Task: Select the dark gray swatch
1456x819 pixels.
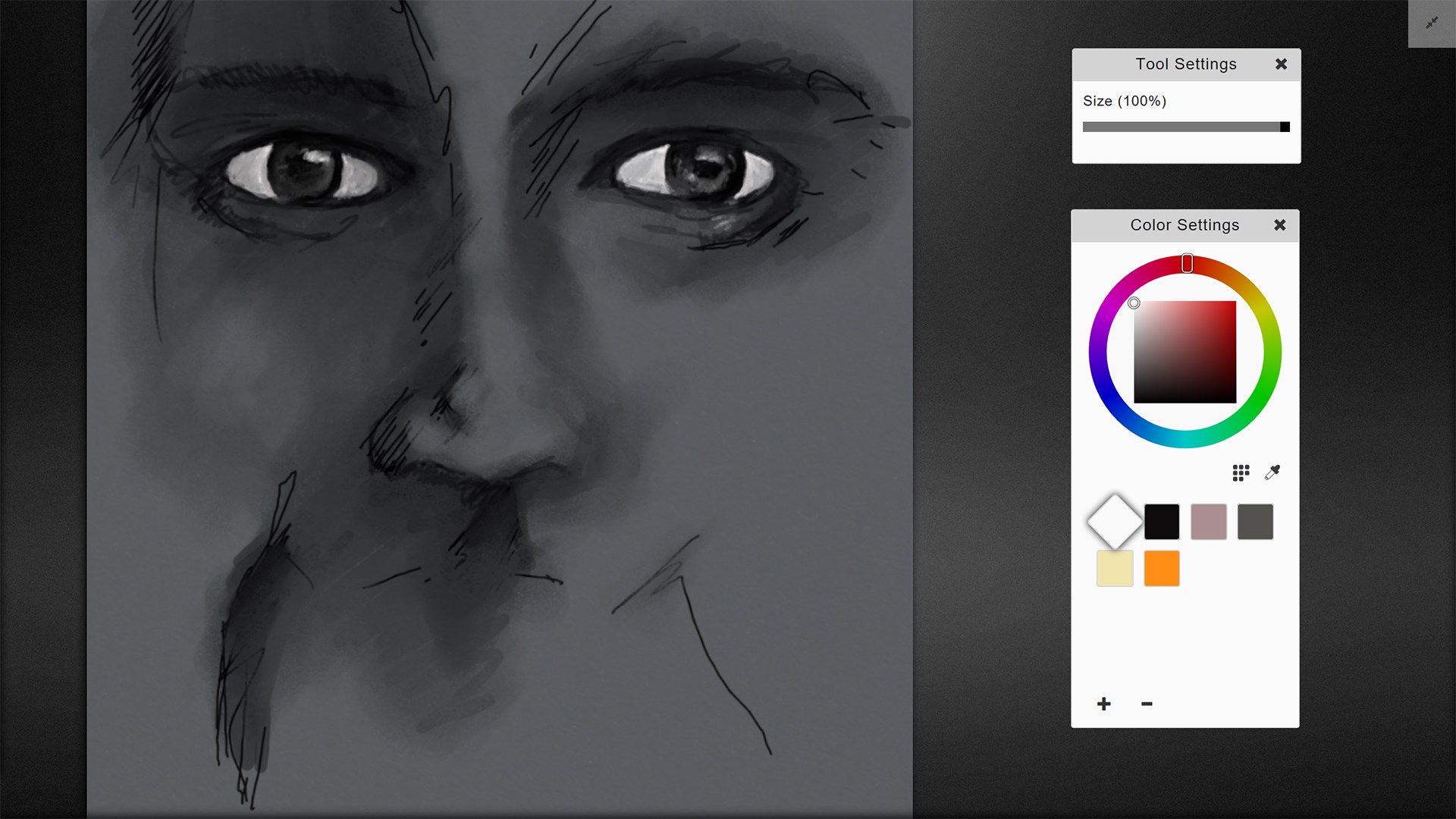Action: point(1254,521)
